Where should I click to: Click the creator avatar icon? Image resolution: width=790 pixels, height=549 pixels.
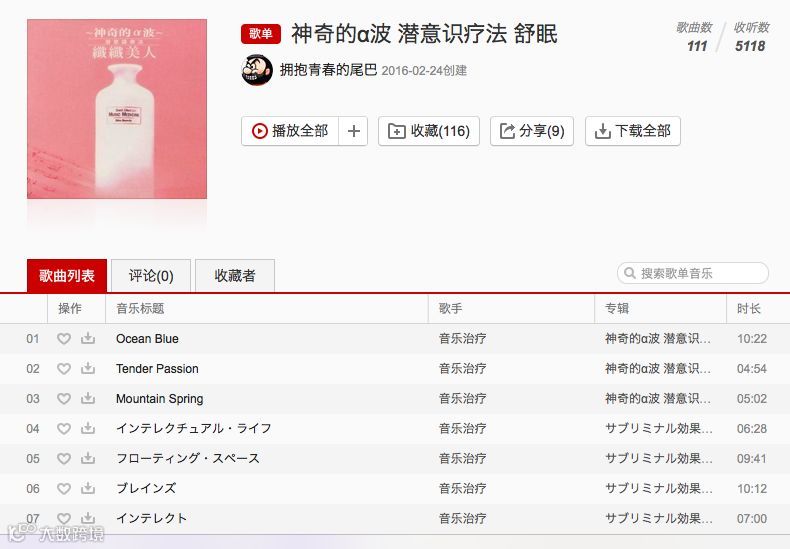(257, 70)
